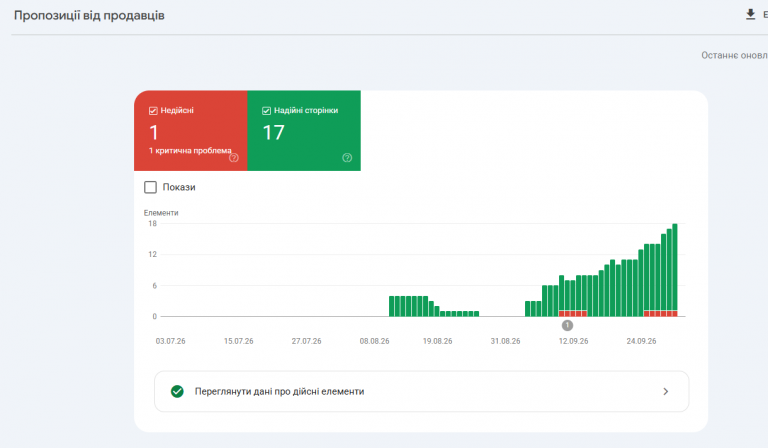The width and height of the screenshot is (768, 448).
Task: Click the number 17 on green card
Action: (273, 133)
